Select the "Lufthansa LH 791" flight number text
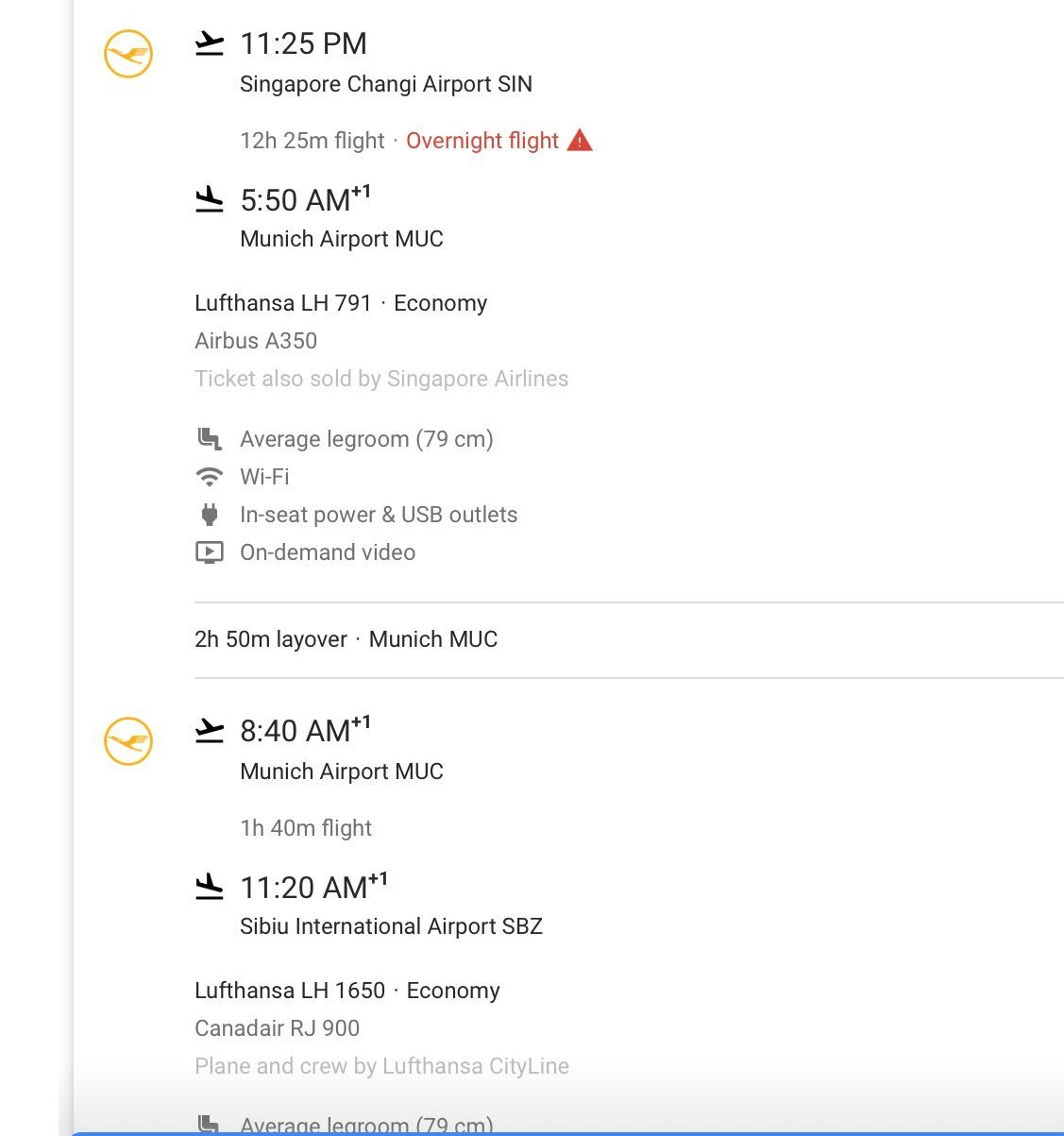The height and width of the screenshot is (1136, 1064). coord(283,303)
